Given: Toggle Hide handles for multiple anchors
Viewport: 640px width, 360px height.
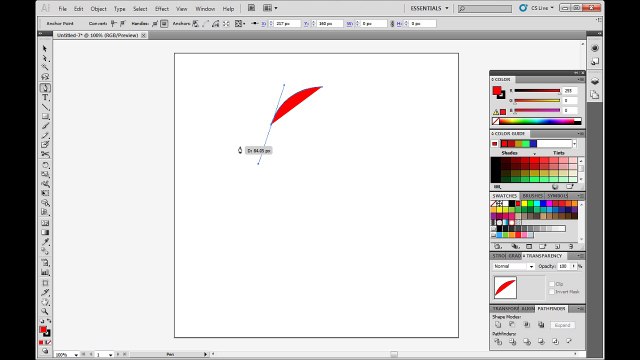Looking at the screenshot, I should [164, 24].
